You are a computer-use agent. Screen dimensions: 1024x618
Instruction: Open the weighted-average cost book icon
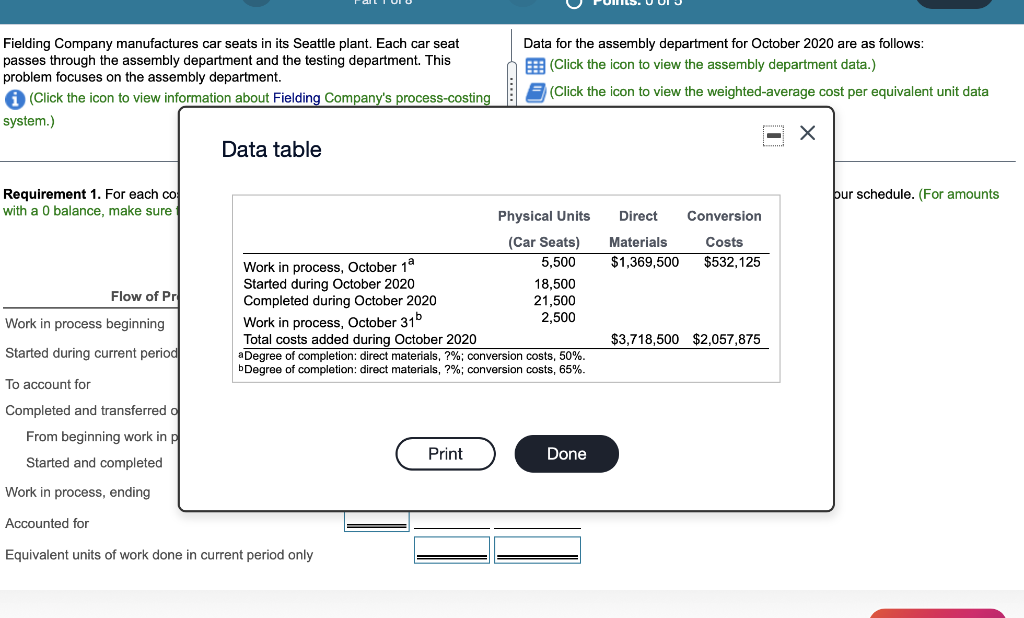tap(536, 93)
